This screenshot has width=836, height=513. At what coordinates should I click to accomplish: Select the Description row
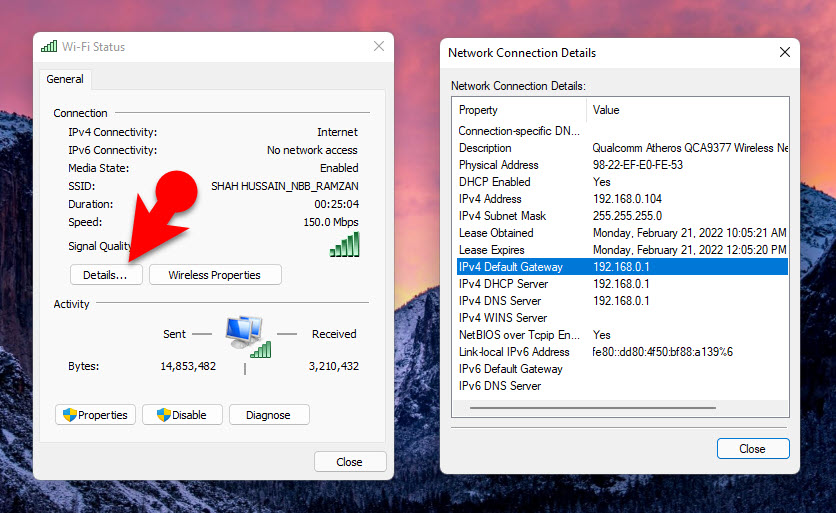coord(622,148)
